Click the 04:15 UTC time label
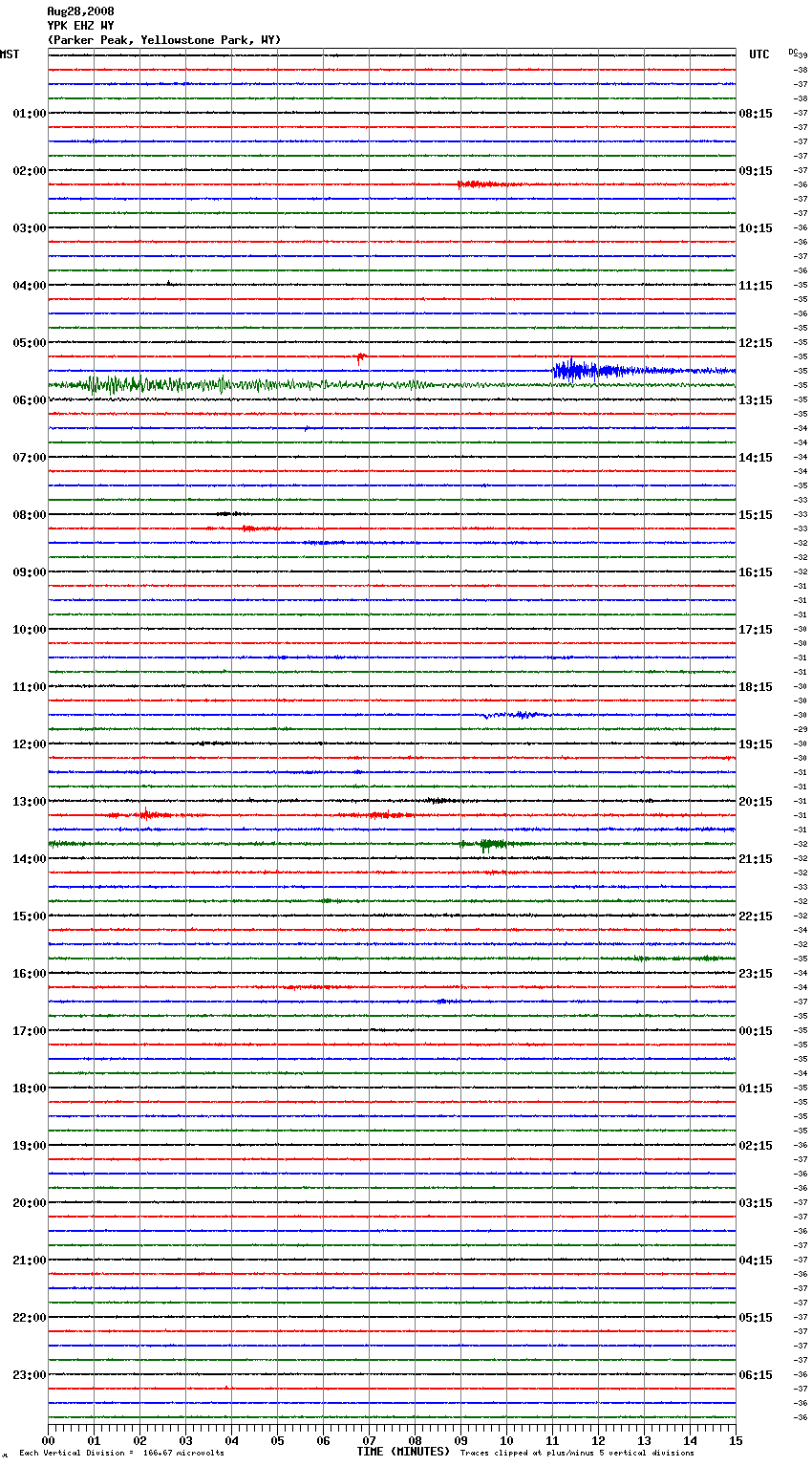812x1466 pixels. coord(756,1261)
